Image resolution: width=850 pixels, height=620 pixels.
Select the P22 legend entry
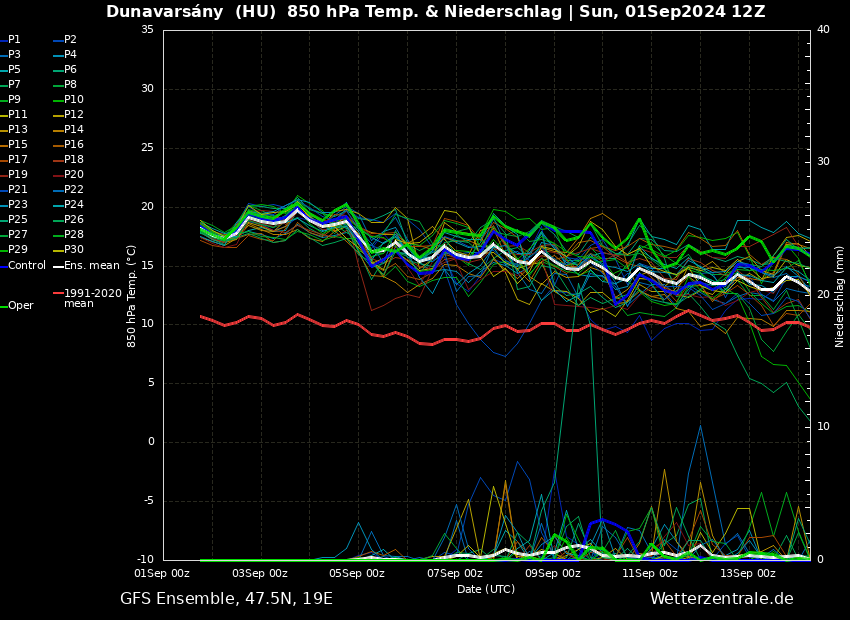click(x=73, y=190)
